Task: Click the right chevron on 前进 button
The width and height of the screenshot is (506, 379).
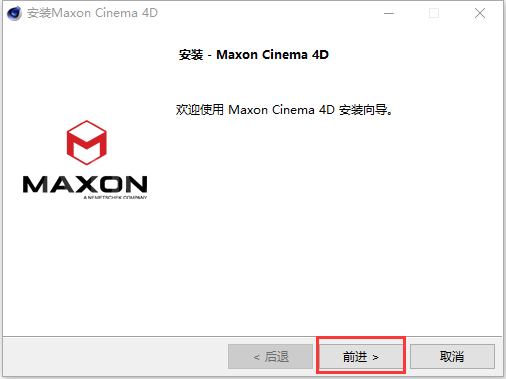Action: (376, 357)
